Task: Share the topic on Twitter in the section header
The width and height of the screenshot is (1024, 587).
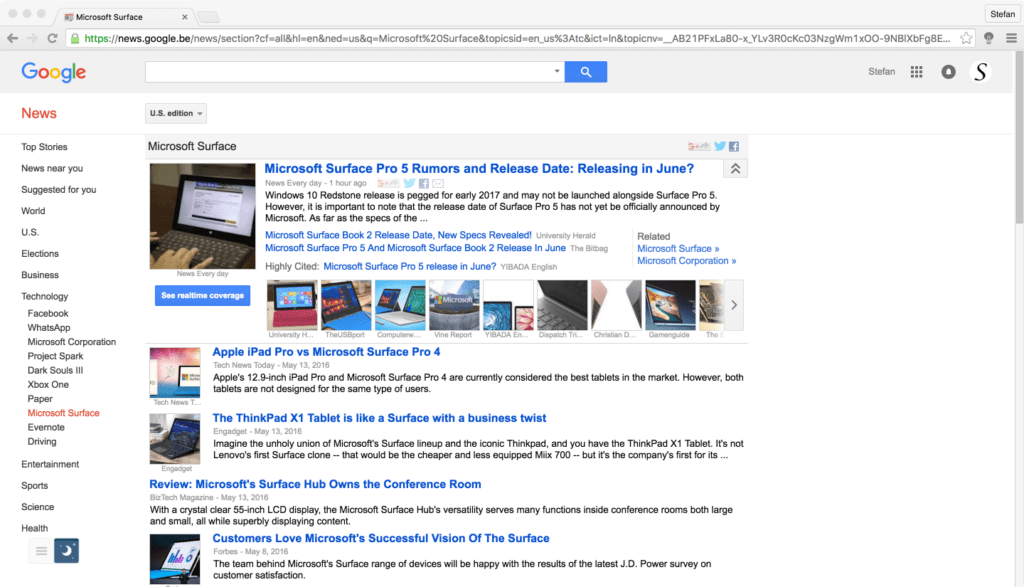Action: pos(719,147)
